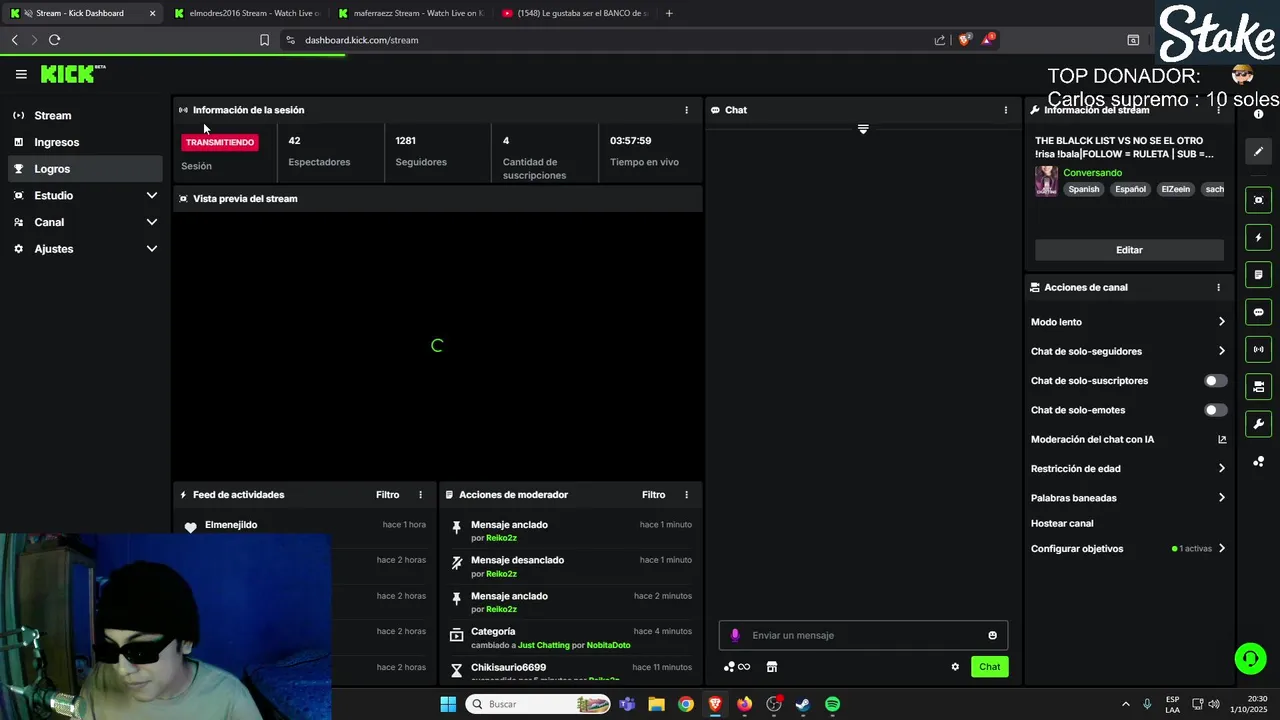Switch to the YouTube browser tab
1280x720 pixels.
coord(574,13)
